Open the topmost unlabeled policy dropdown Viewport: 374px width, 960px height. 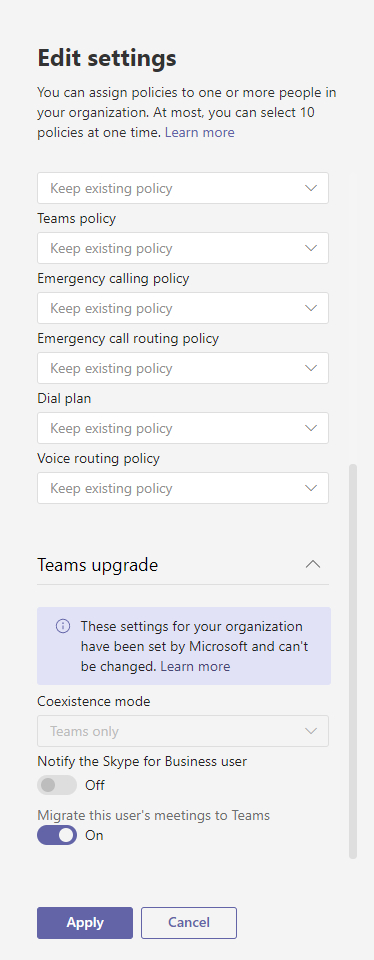coord(183,188)
